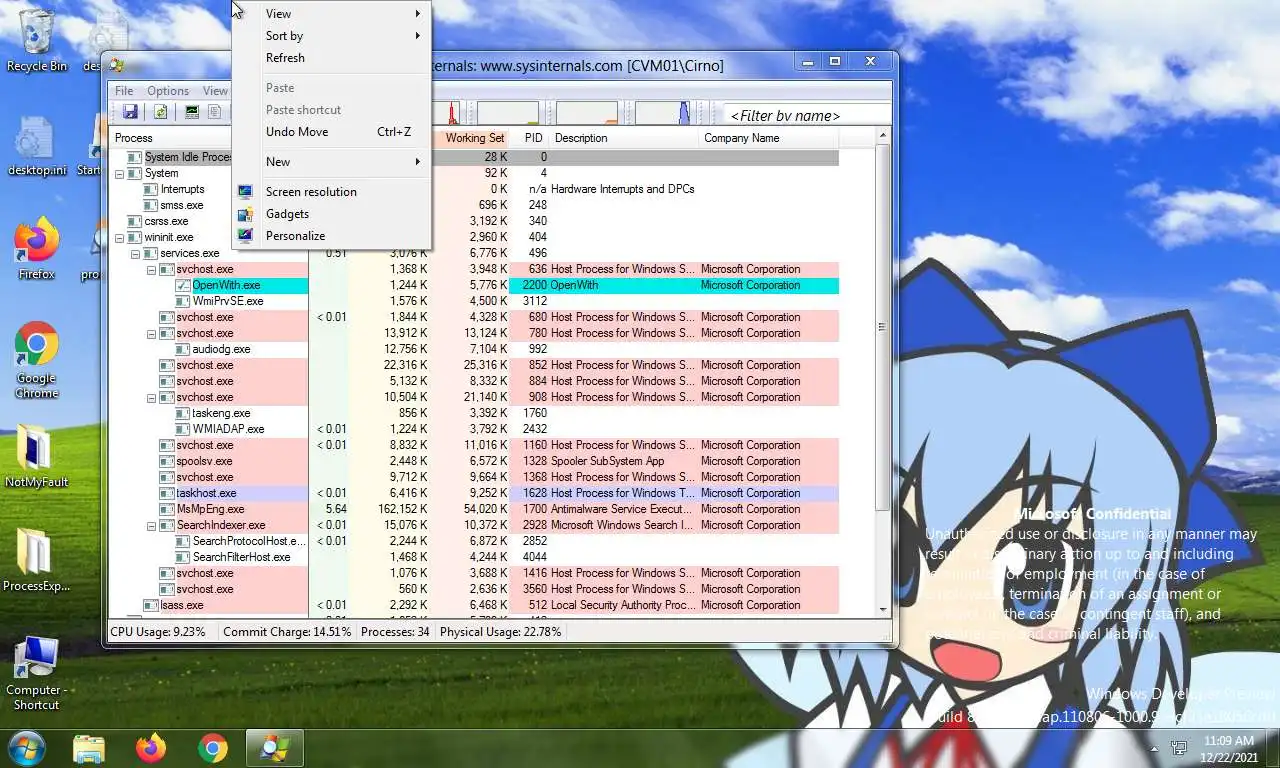Select the ProcessExp... folder on the desktop

coord(37,560)
